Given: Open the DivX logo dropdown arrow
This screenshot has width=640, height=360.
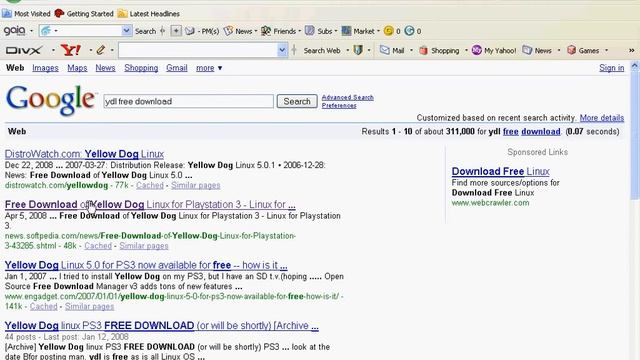Looking at the screenshot, I should (x=53, y=51).
